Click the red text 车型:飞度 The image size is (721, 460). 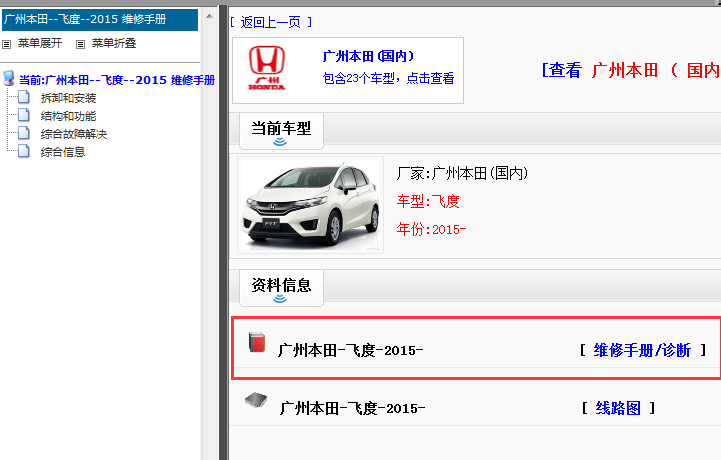(428, 201)
